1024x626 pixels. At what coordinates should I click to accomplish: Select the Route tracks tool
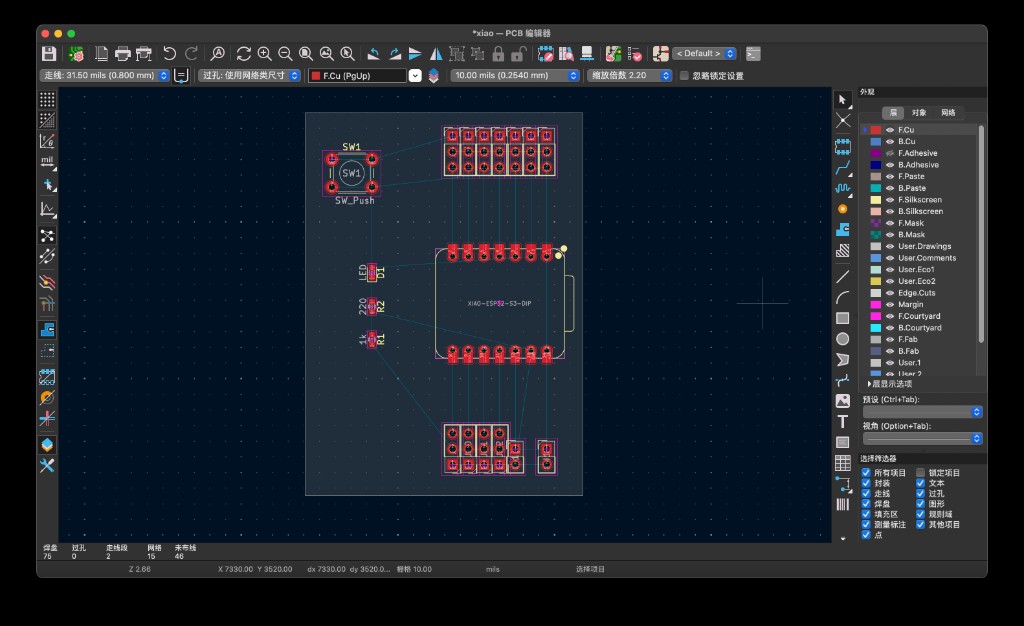pos(842,168)
